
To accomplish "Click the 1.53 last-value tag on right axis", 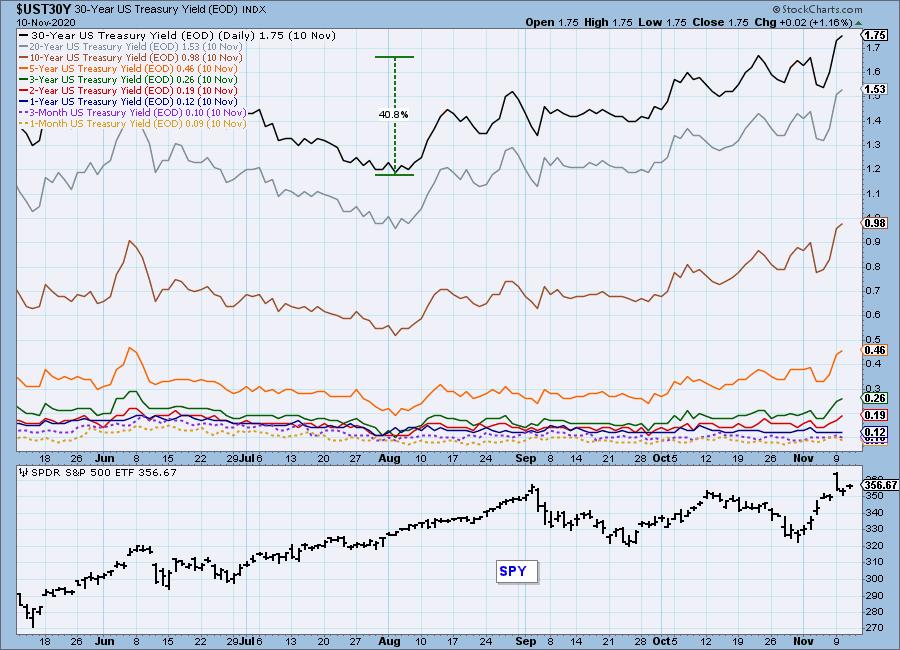I will (875, 89).
